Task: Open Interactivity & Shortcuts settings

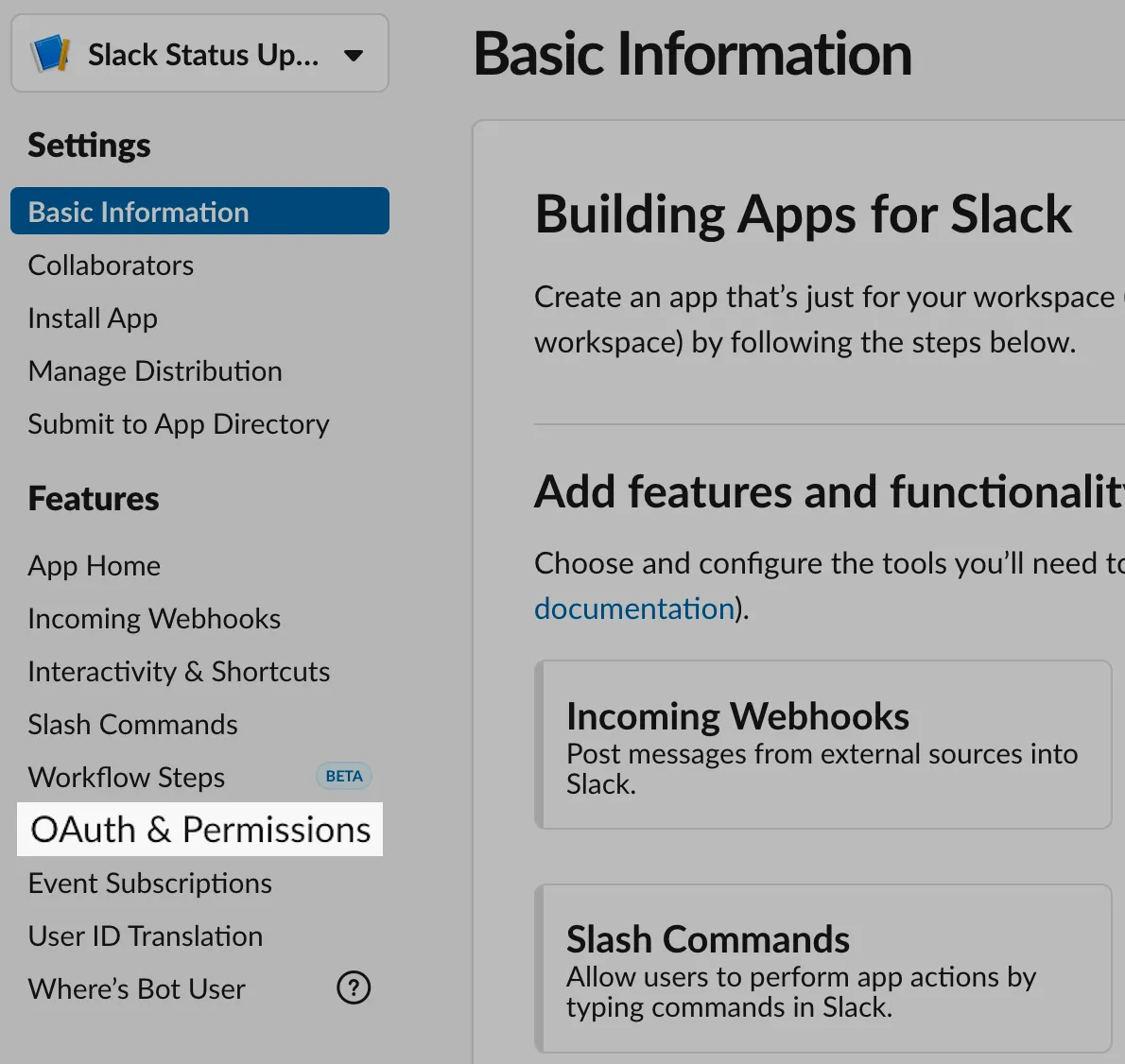Action: tap(179, 671)
